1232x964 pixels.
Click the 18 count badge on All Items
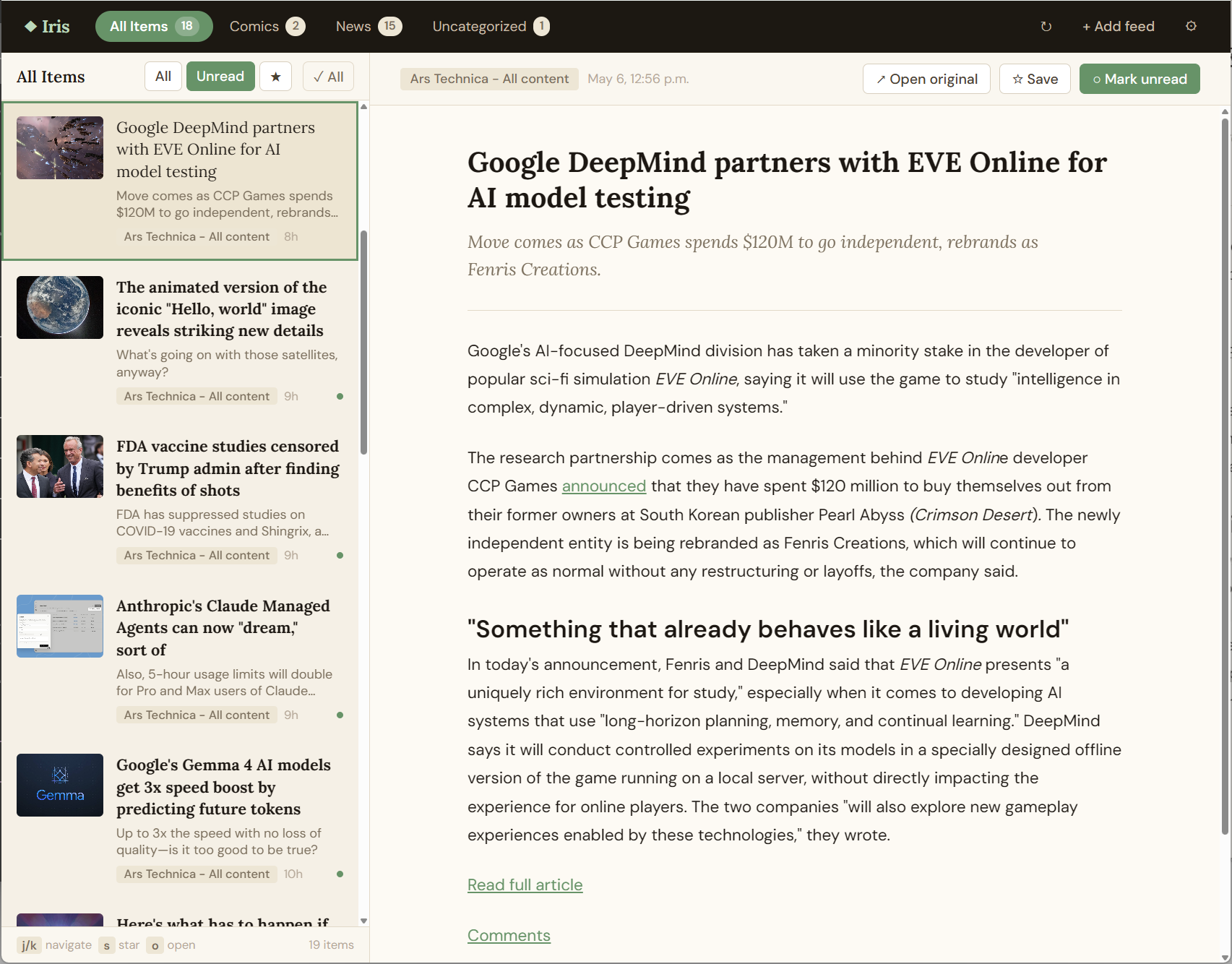tap(187, 26)
